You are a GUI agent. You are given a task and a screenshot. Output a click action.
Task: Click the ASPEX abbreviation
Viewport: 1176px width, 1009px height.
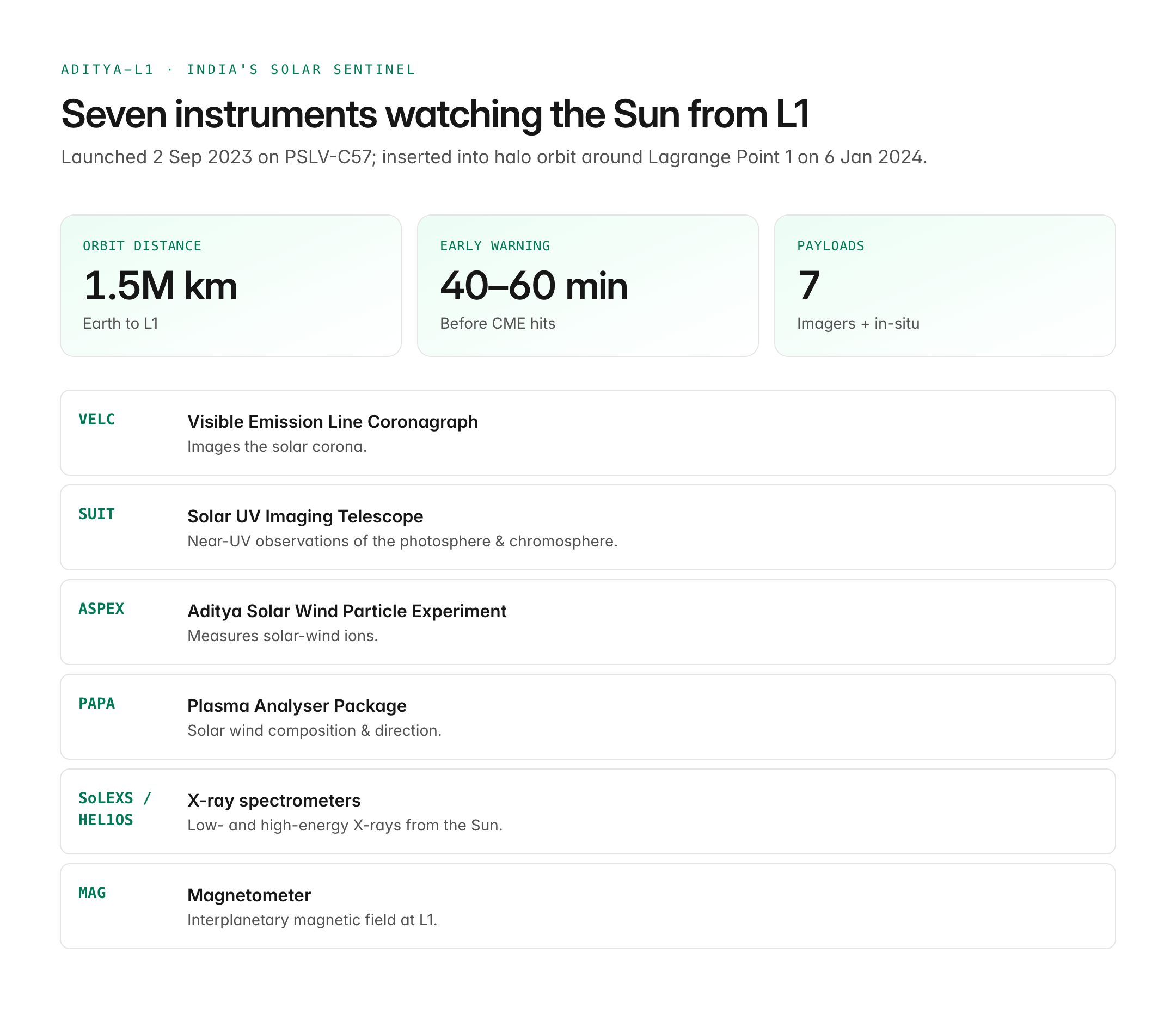click(101, 609)
